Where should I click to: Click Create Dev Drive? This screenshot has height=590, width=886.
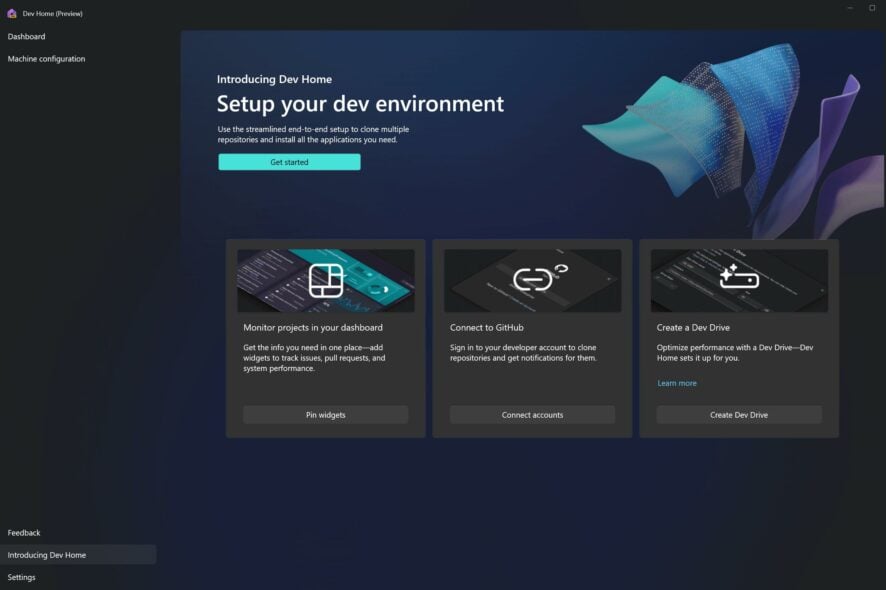[x=738, y=414]
